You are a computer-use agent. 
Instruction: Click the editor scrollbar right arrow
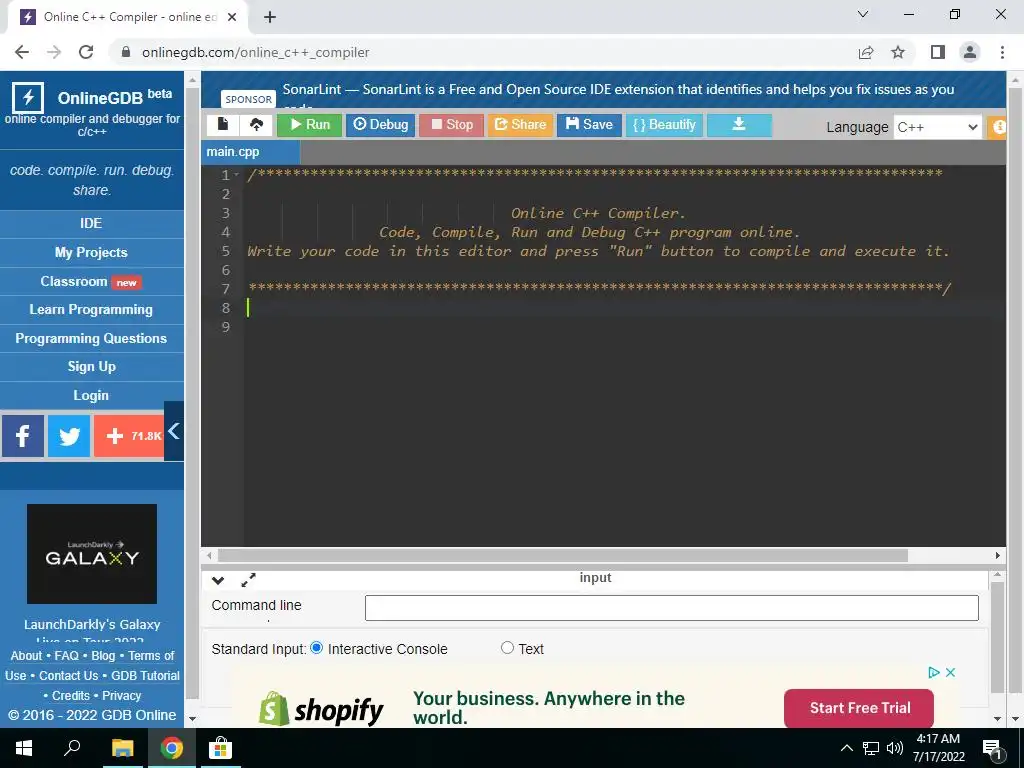tap(998, 556)
